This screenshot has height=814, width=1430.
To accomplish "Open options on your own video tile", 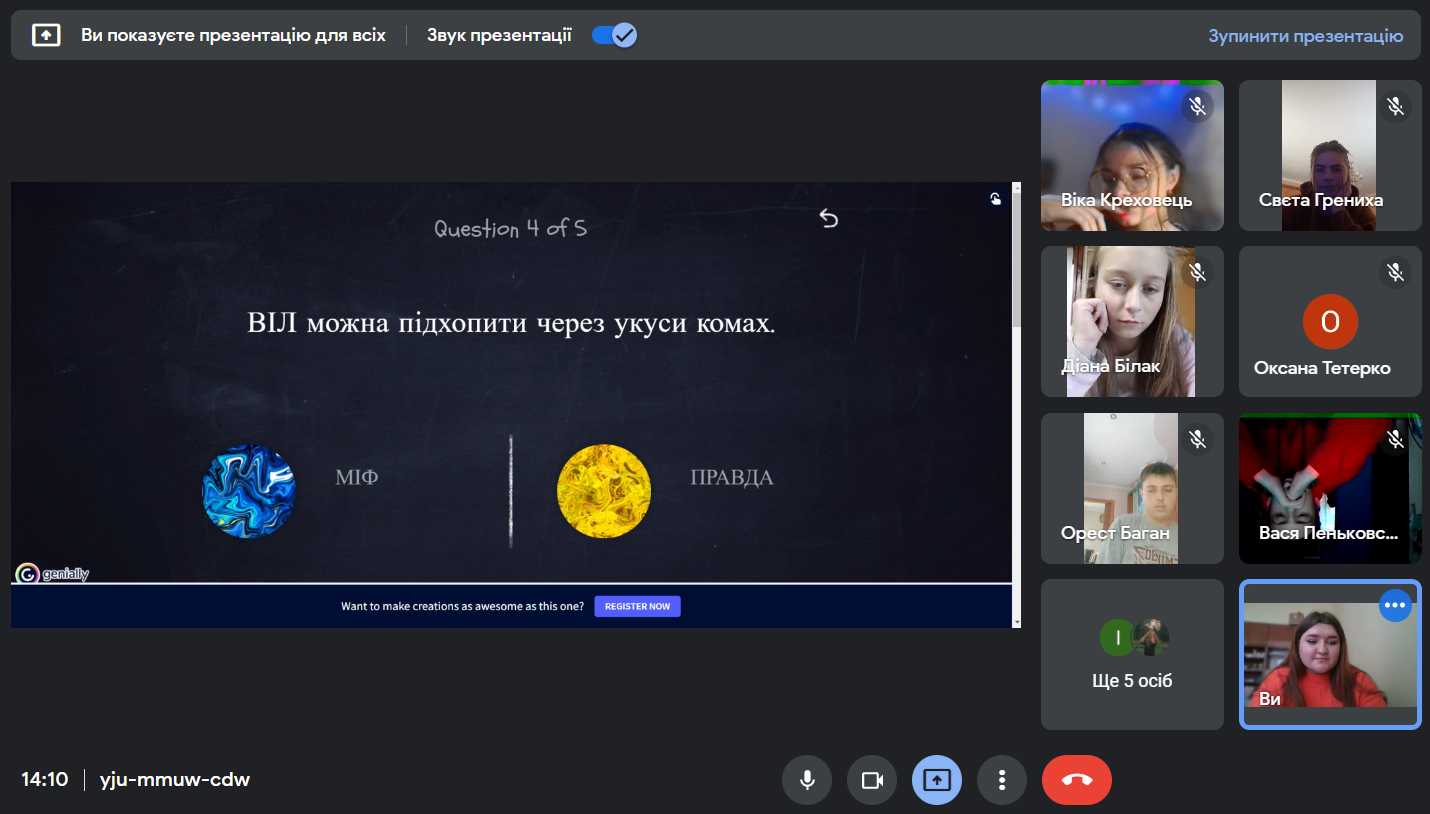I will [x=1394, y=606].
